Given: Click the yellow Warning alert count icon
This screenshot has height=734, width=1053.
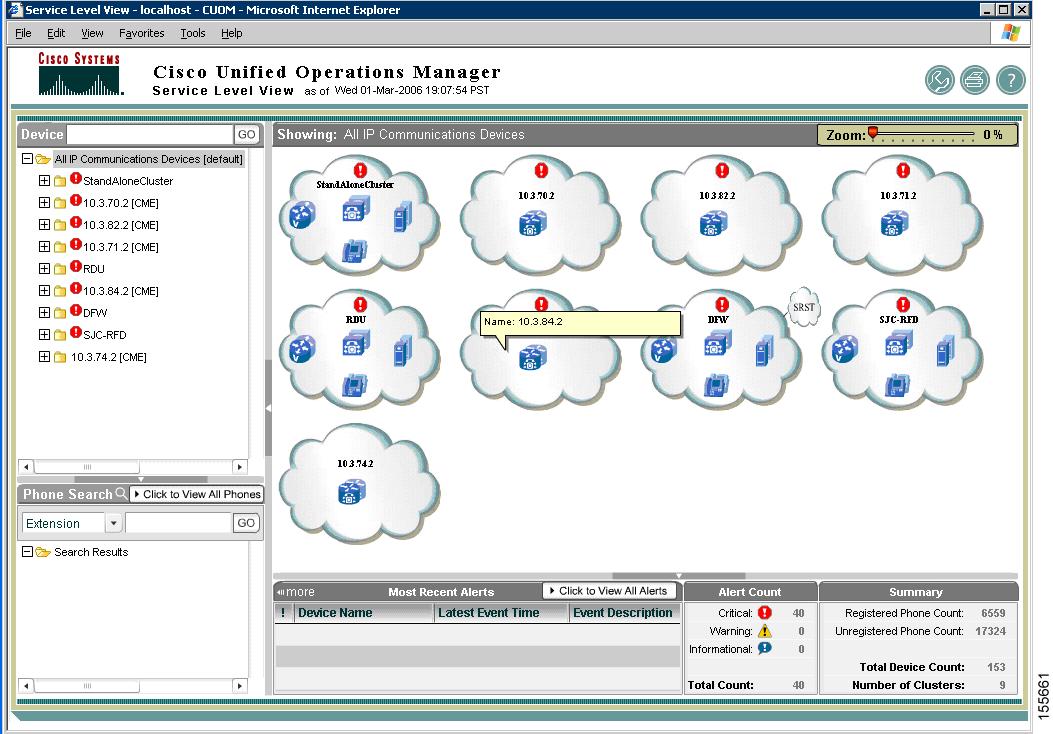Looking at the screenshot, I should pyautogui.click(x=765, y=631).
